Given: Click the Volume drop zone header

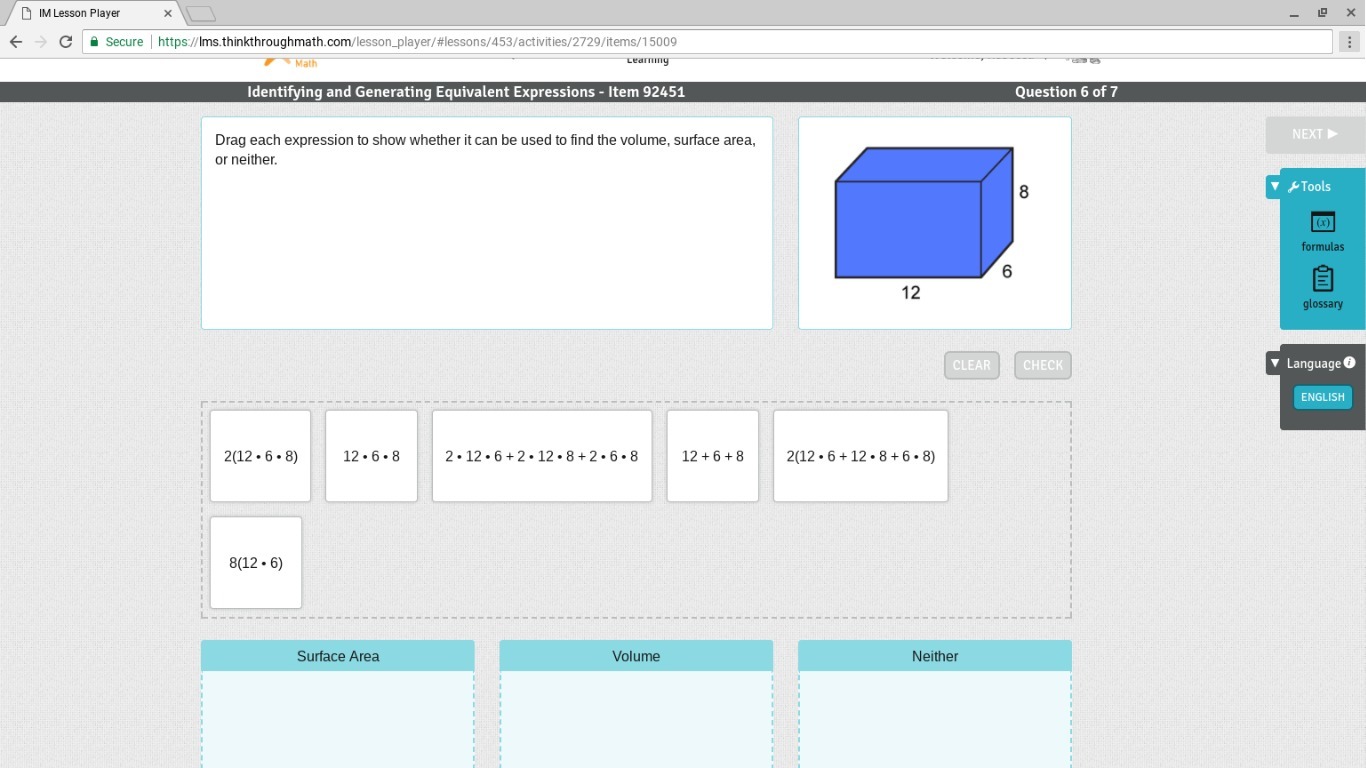Looking at the screenshot, I should click(x=636, y=656).
